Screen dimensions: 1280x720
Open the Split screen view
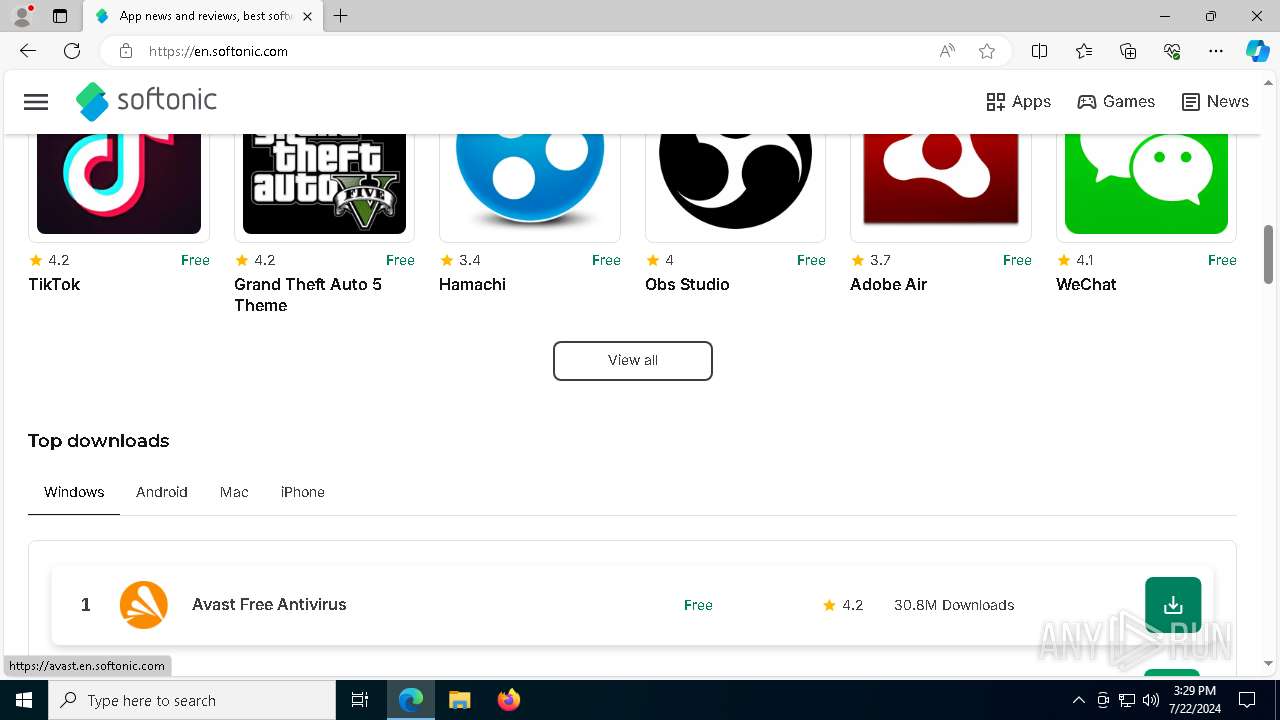(1039, 51)
